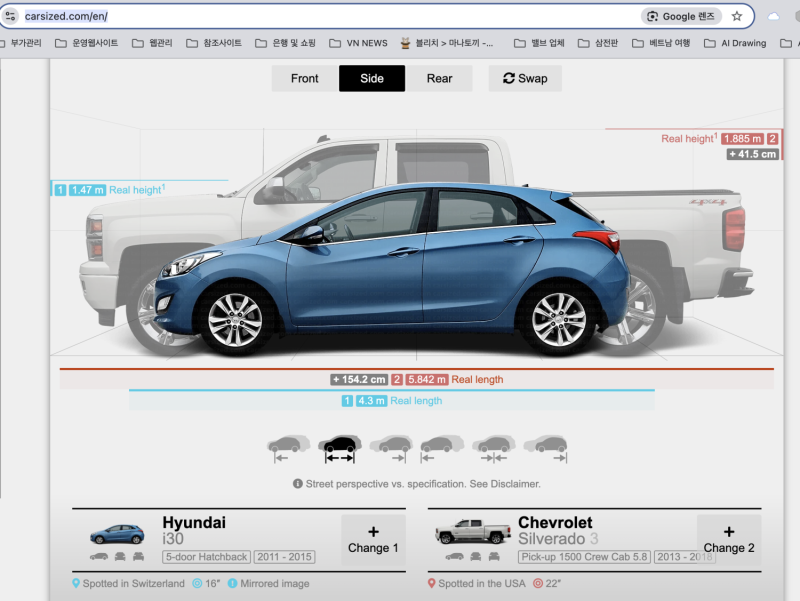Click the red wheel icon beside 22"
The image size is (800, 601).
538,583
